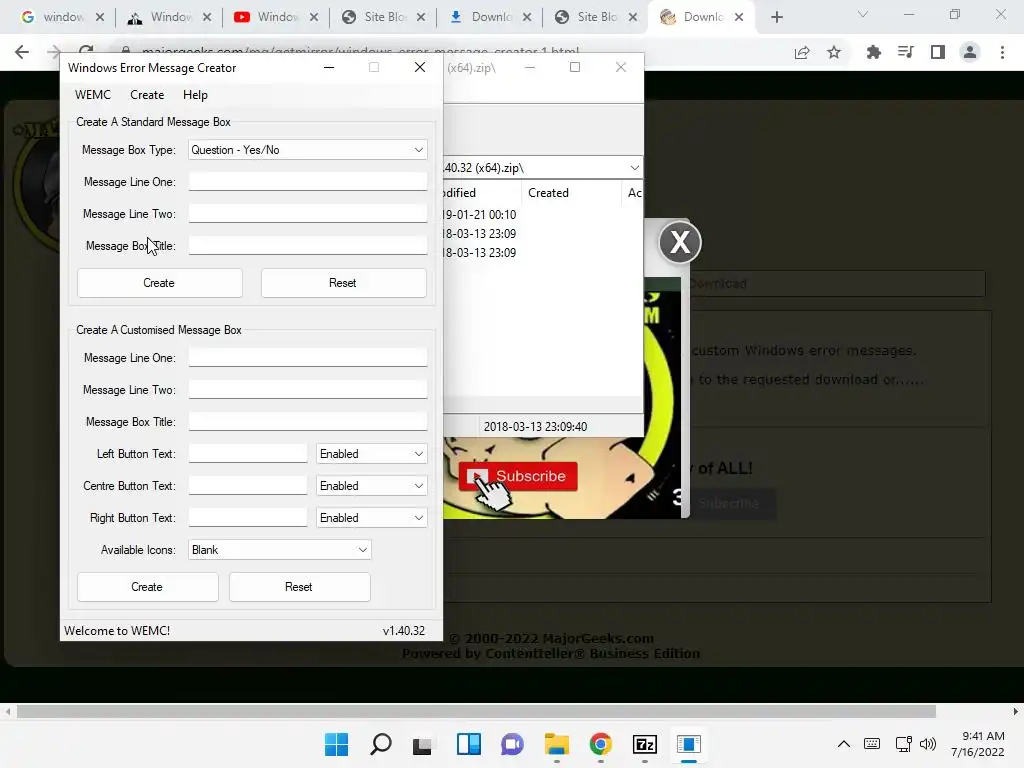This screenshot has height=768, width=1024.
Task: Expand Centre Button Enabled dropdown
Action: pos(372,486)
